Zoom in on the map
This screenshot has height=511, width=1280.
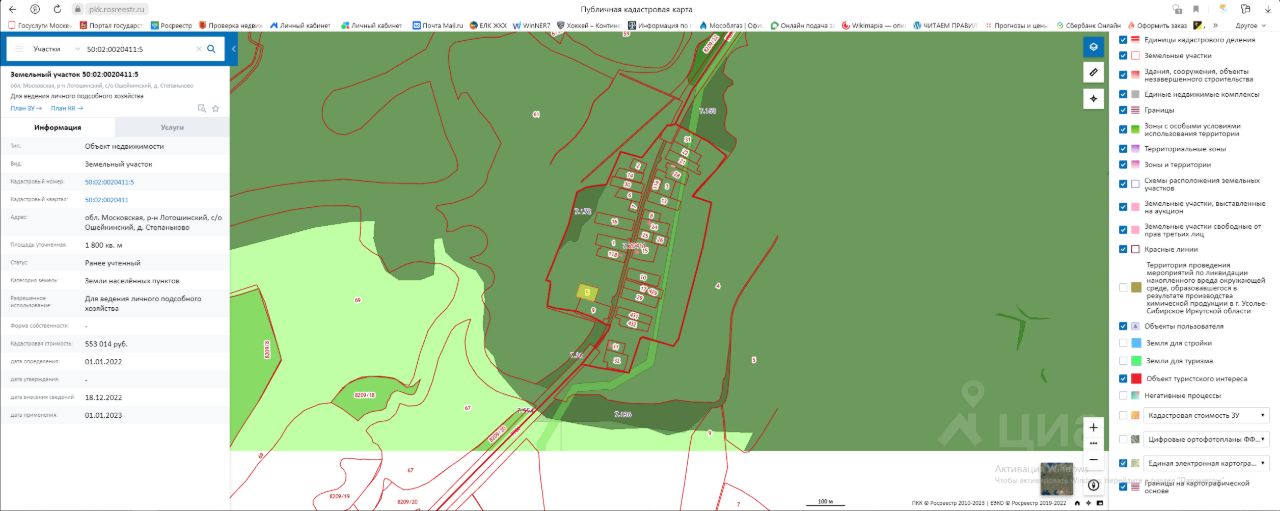(x=1093, y=426)
